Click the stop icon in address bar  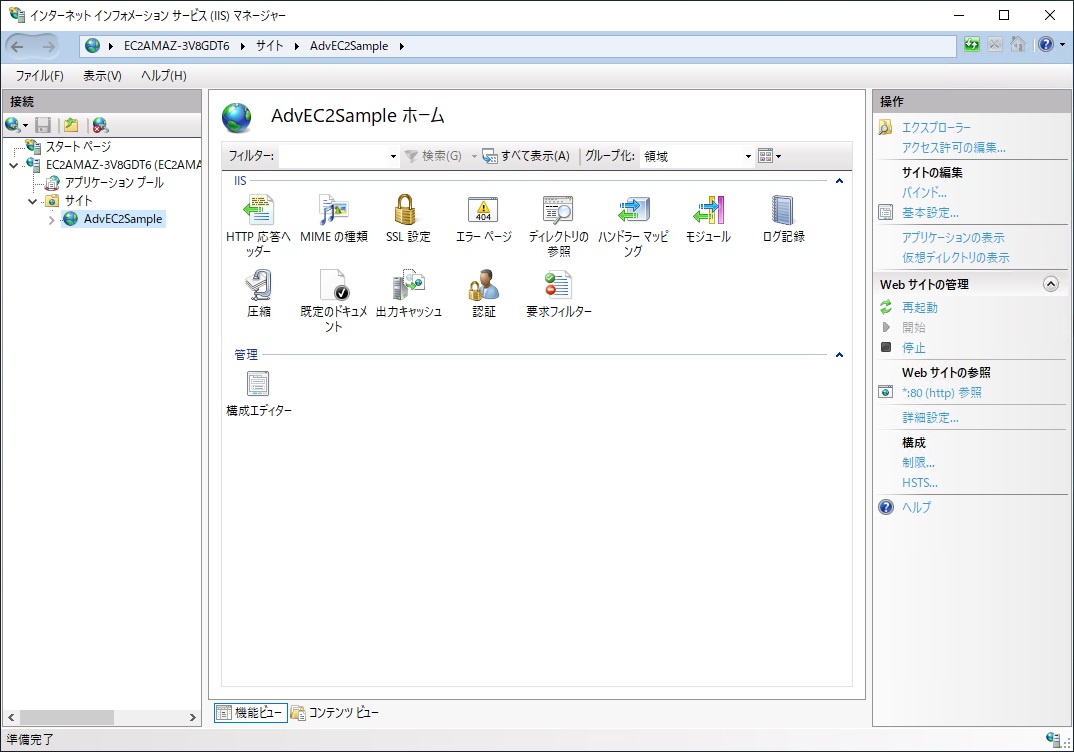coord(995,45)
